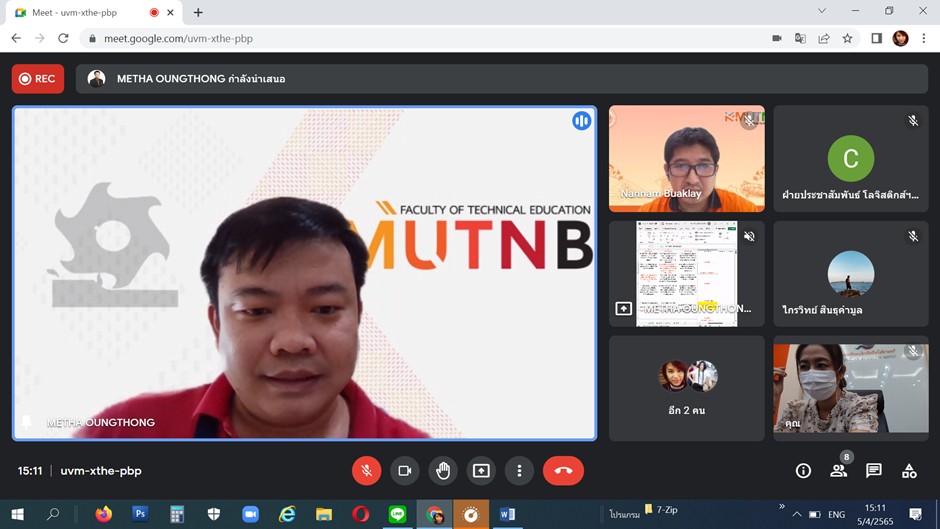Unmute the microphone in Meet
This screenshot has width=940, height=529.
coord(366,471)
